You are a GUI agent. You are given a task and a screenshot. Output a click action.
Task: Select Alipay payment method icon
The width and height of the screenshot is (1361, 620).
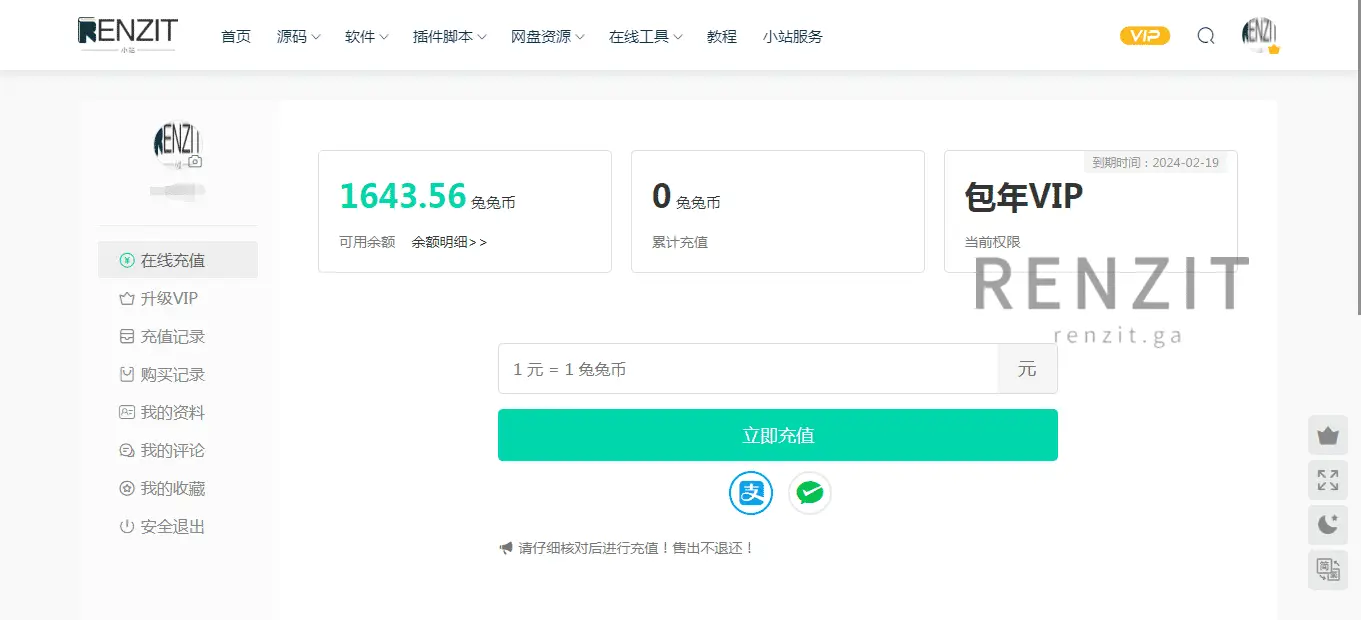[751, 492]
